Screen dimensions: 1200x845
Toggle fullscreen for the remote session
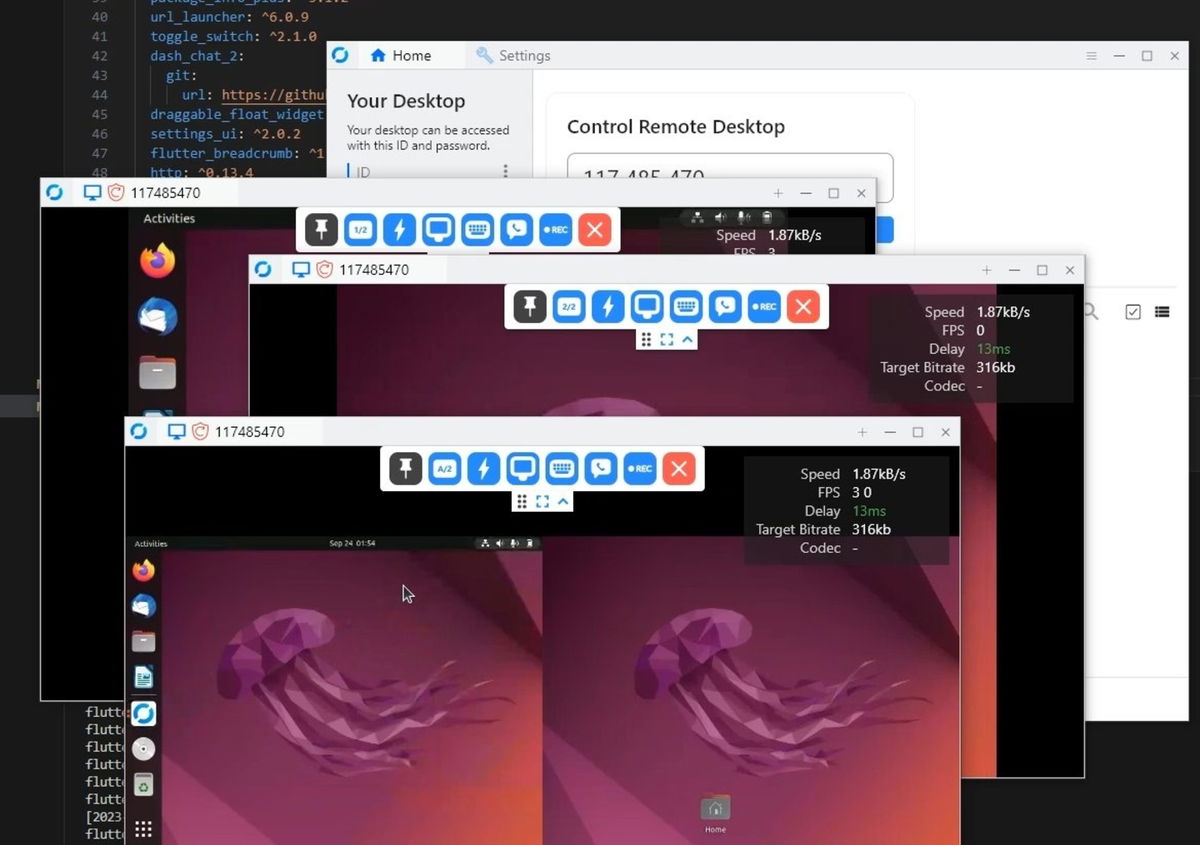pyautogui.click(x=542, y=501)
